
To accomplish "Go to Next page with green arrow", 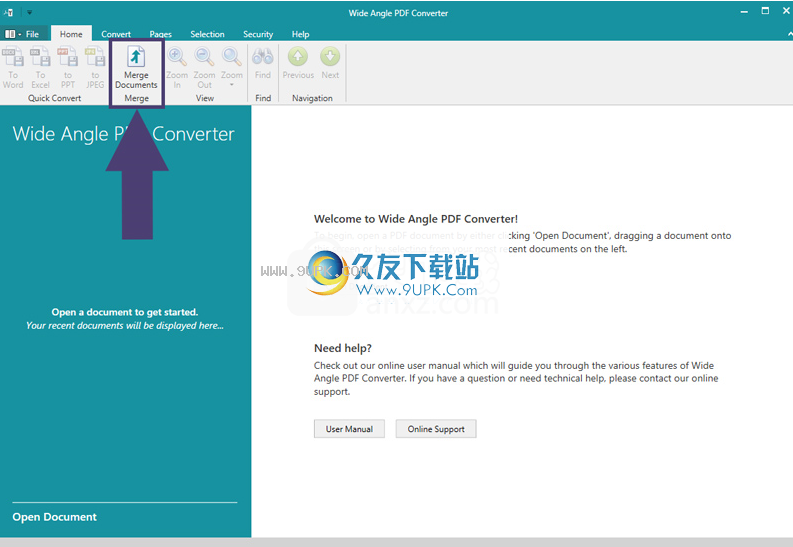I will point(330,64).
